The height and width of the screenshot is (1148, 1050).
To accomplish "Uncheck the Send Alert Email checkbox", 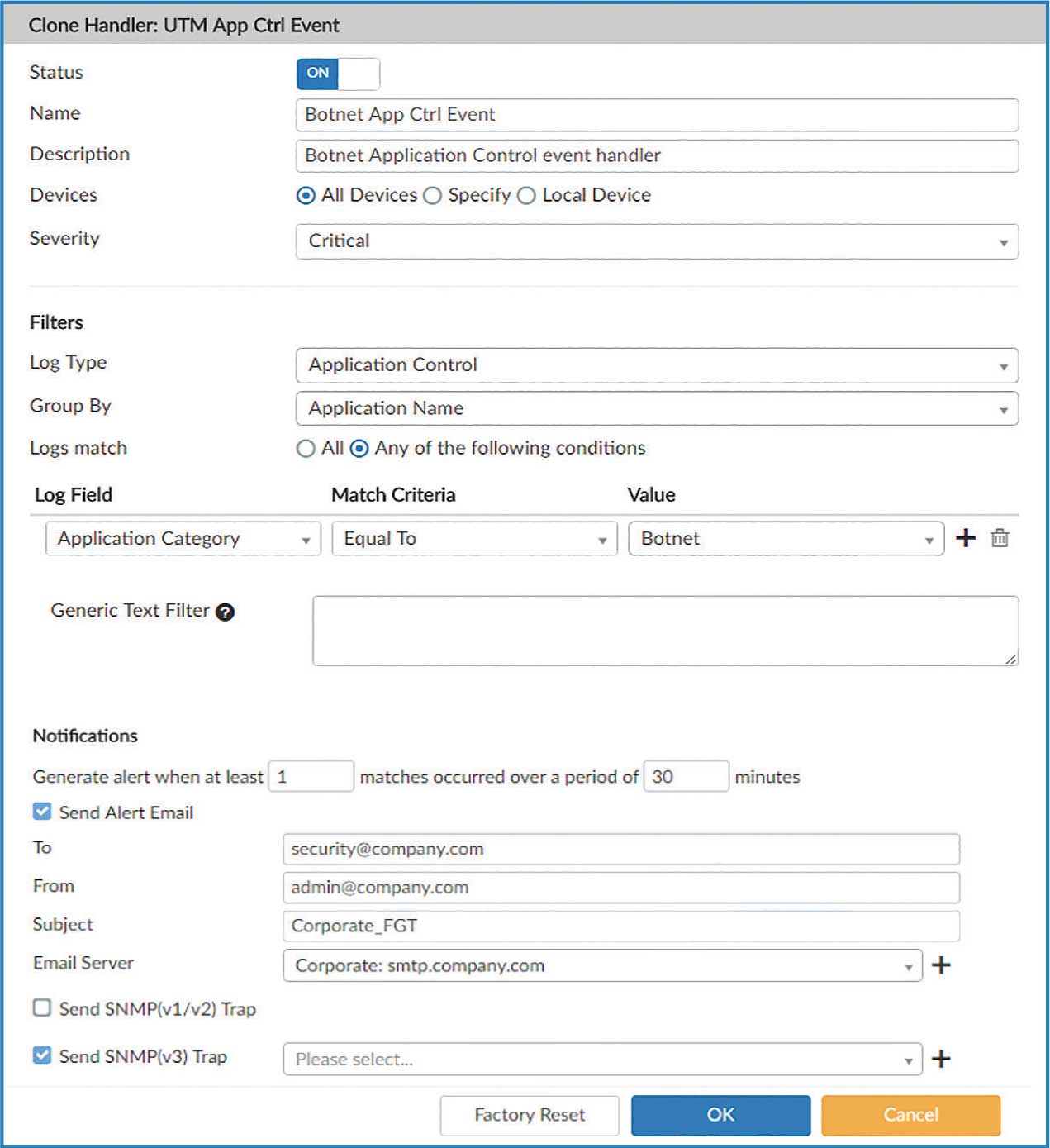I will tap(42, 812).
